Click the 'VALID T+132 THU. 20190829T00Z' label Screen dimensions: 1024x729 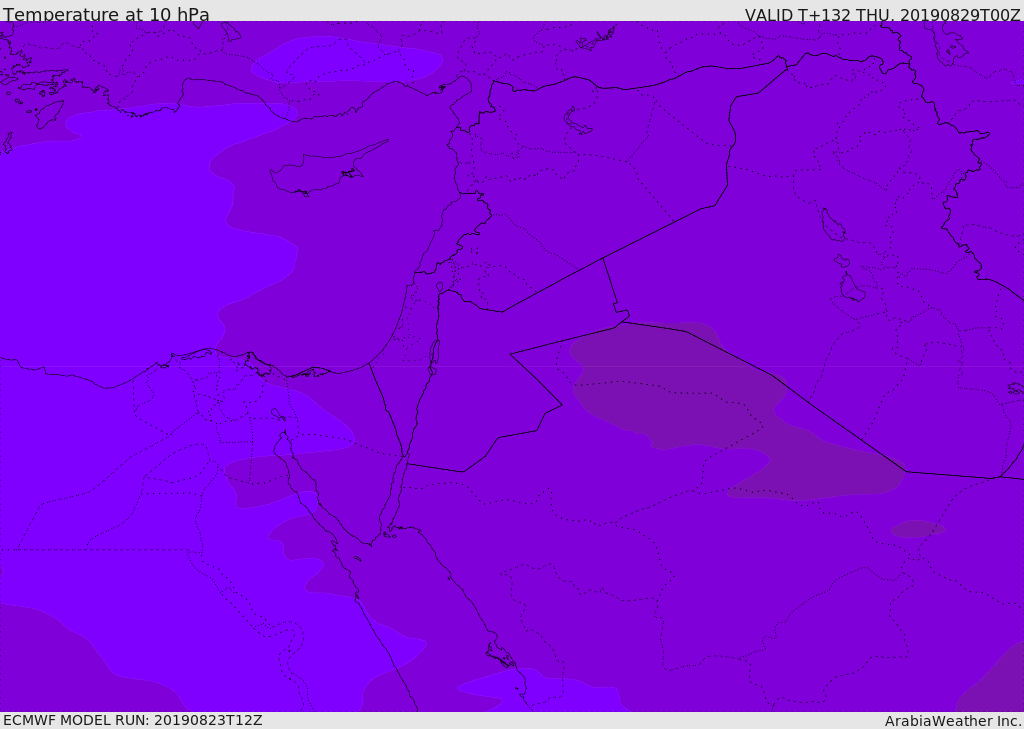click(882, 14)
